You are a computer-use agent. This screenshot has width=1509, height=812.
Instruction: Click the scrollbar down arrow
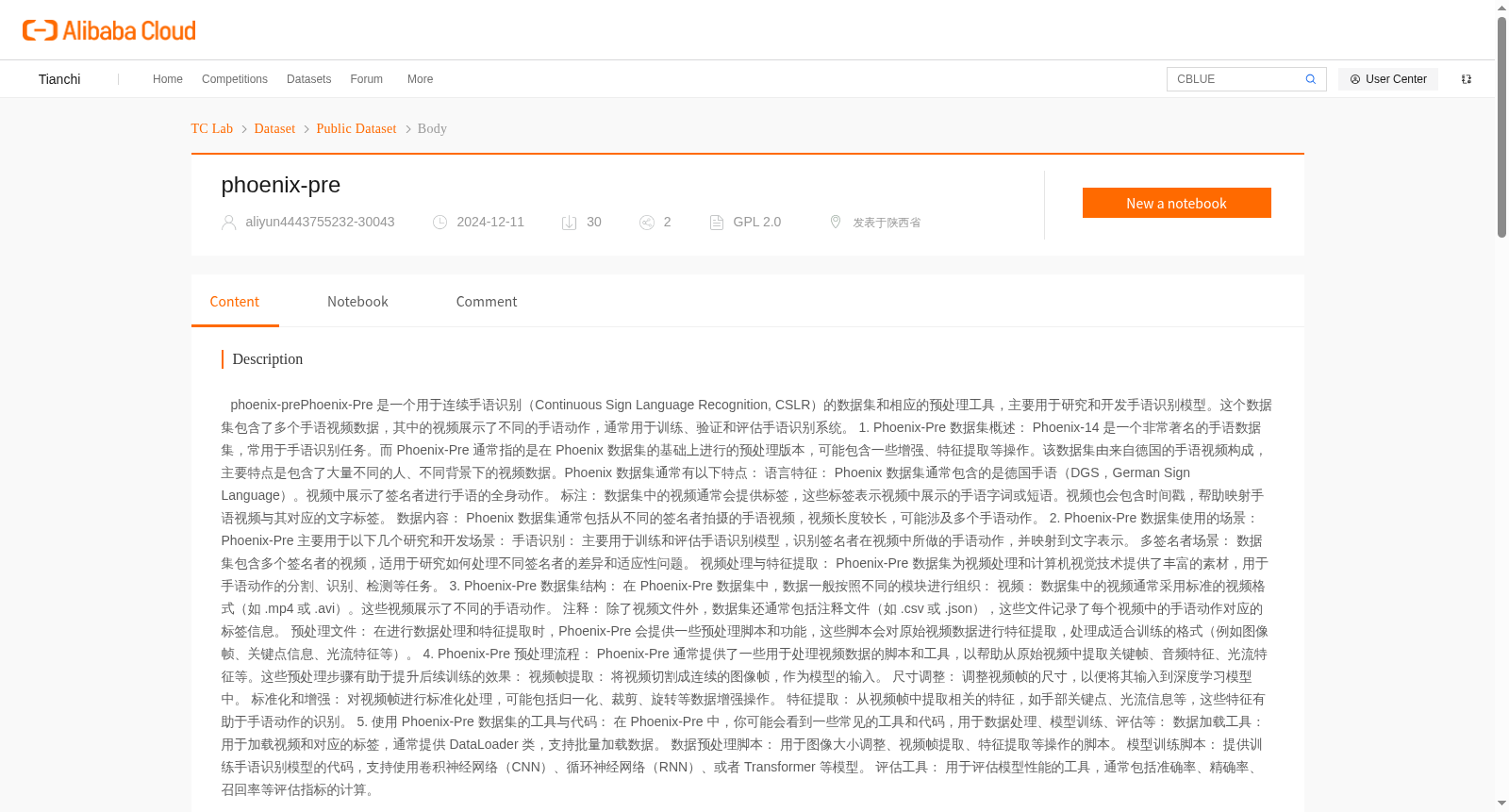[x=1502, y=804]
